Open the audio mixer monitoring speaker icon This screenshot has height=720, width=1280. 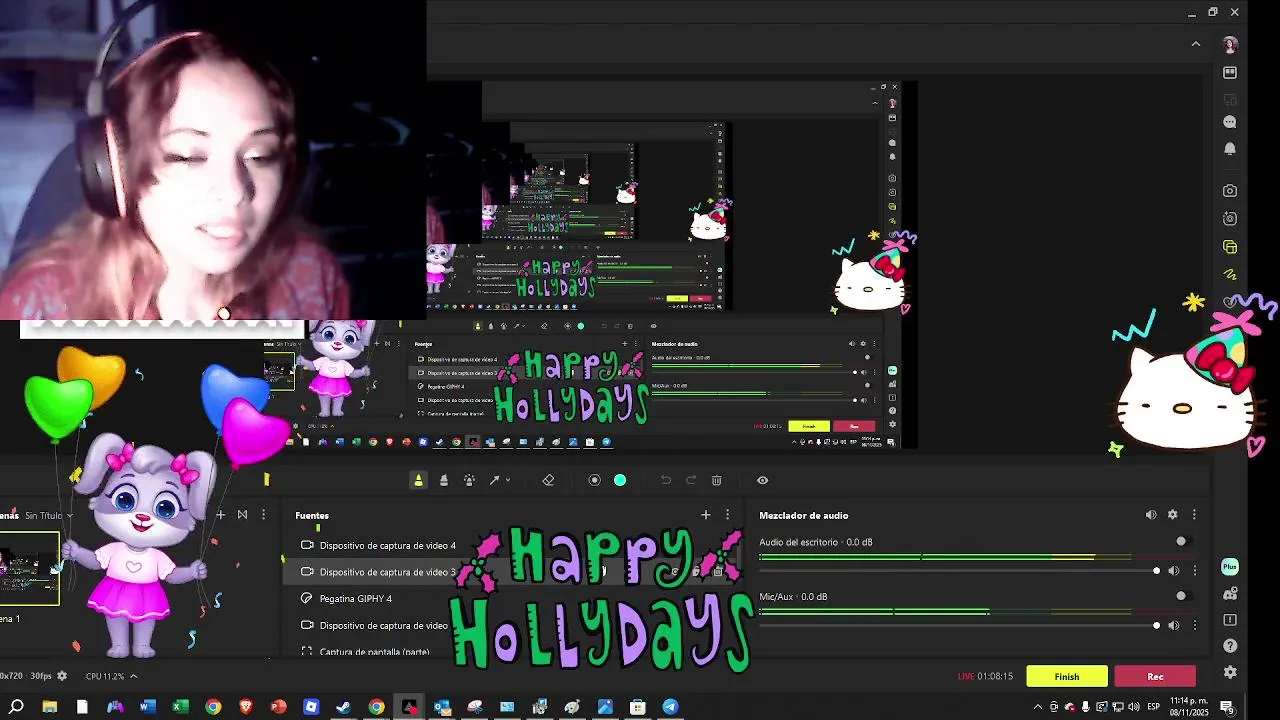pyautogui.click(x=1151, y=515)
